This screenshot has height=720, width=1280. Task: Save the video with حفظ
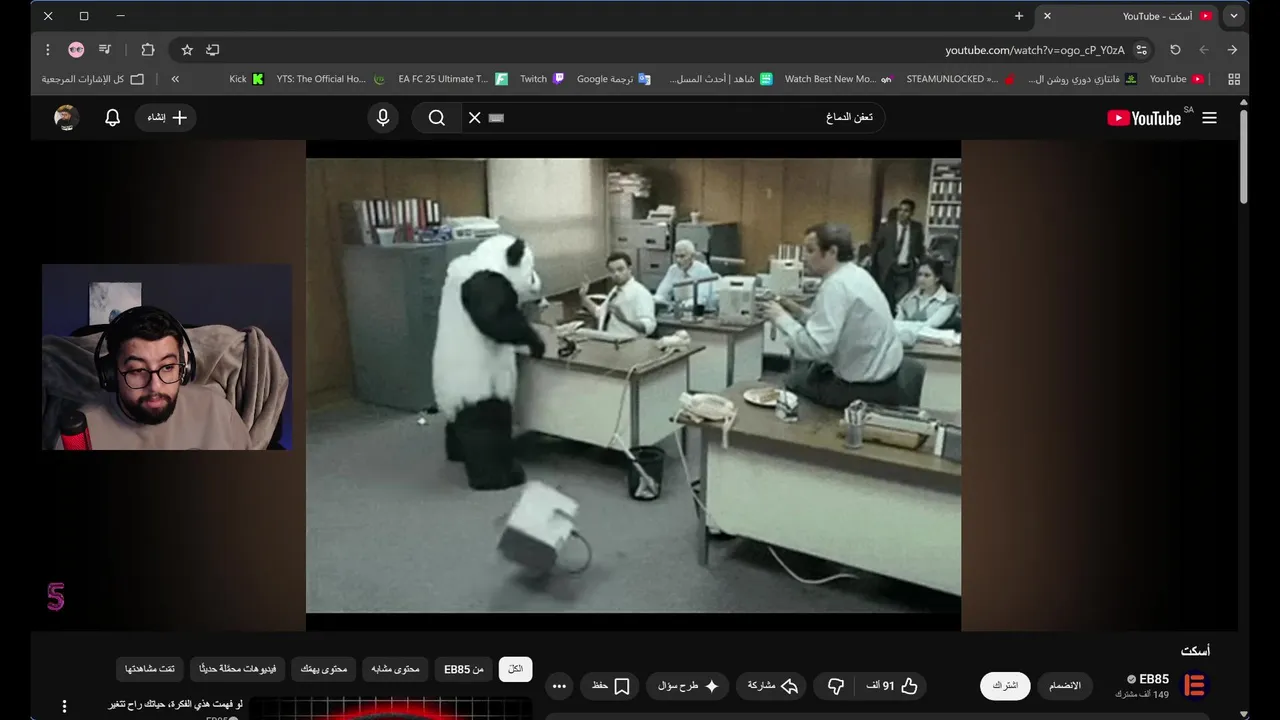pos(609,686)
